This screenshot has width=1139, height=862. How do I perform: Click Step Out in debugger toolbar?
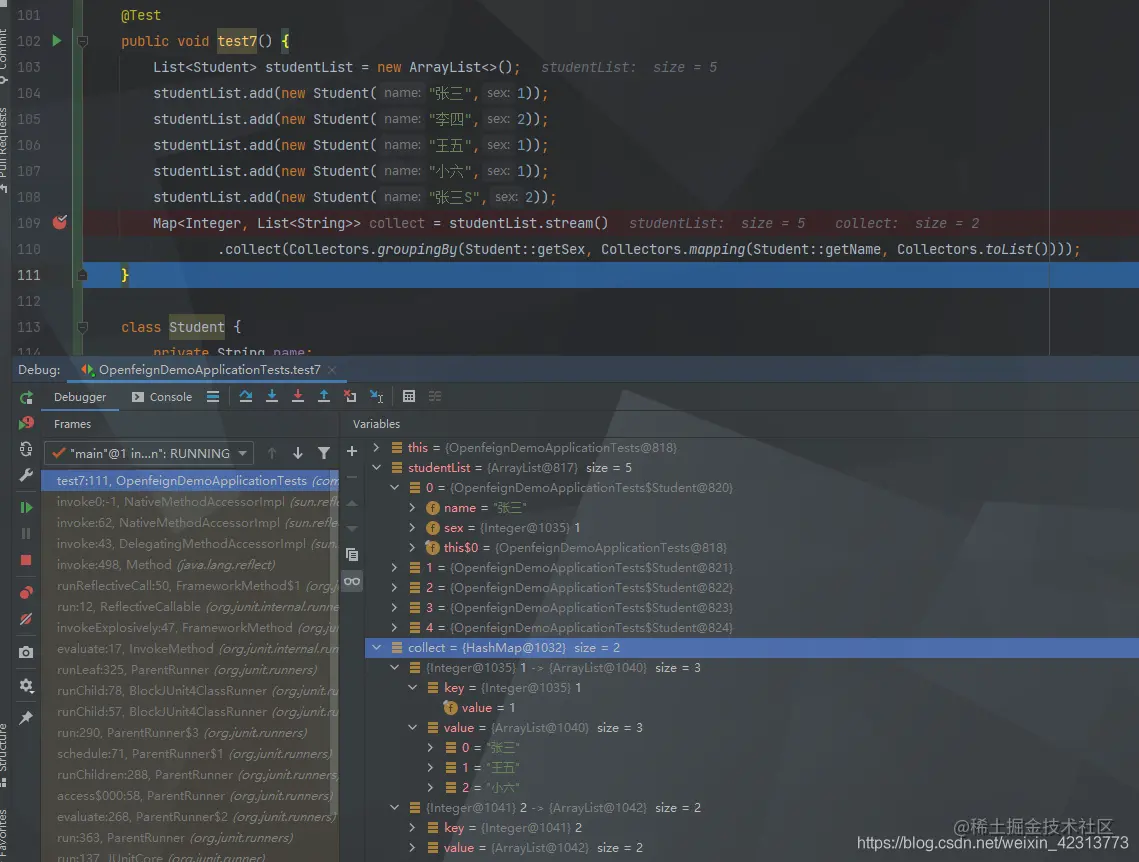324,397
